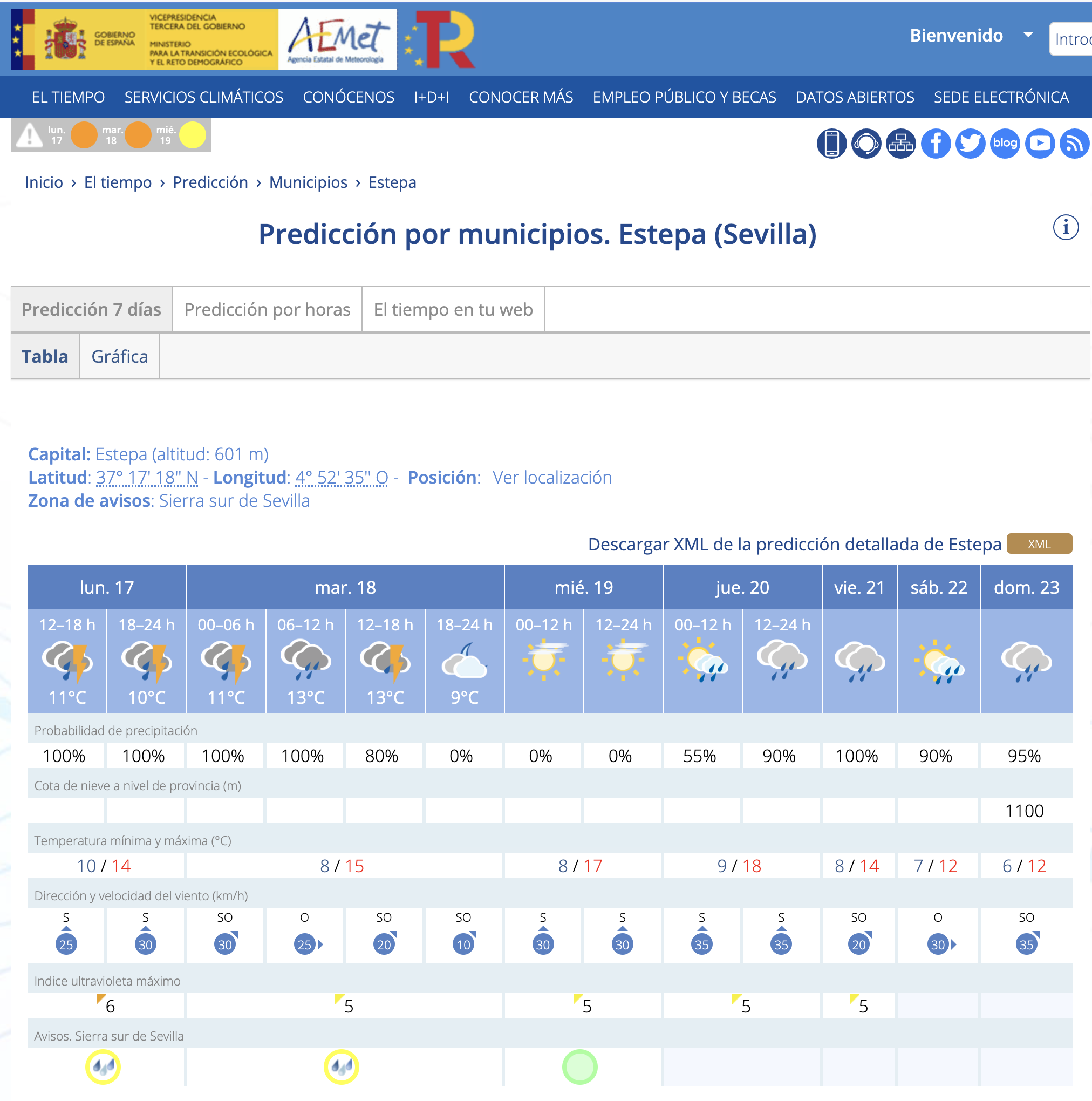Click the yellow rain warning on lun. 17
The image size is (1092, 1101).
point(103,1066)
